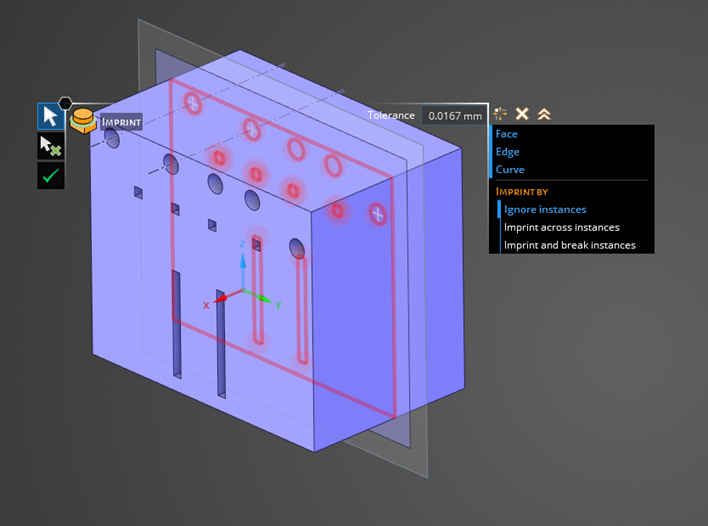Viewport: 708px width, 526px height.
Task: Click the deselect arrow with X icon
Action: [x=51, y=146]
